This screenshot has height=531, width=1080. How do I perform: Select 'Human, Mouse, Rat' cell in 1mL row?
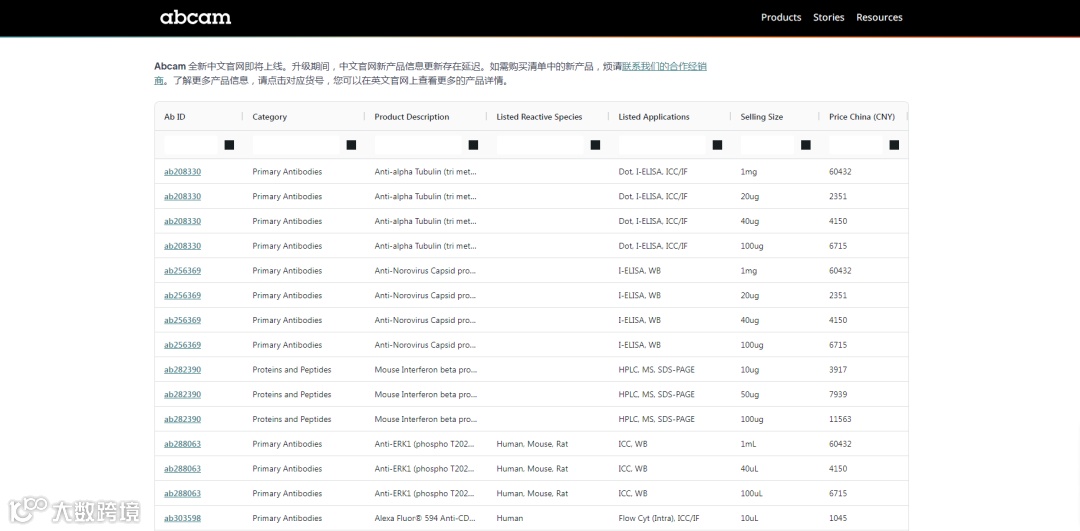[532, 444]
